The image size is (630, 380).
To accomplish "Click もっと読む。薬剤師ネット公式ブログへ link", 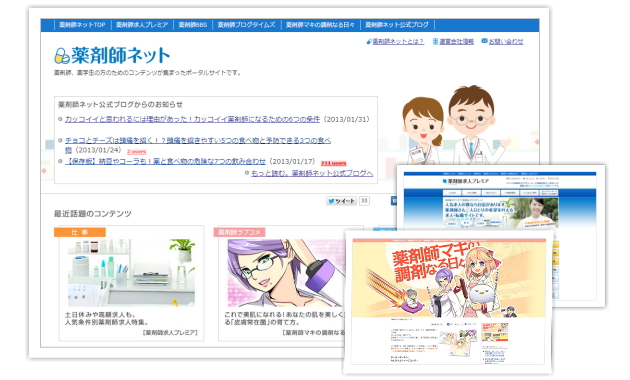I will (x=312, y=173).
